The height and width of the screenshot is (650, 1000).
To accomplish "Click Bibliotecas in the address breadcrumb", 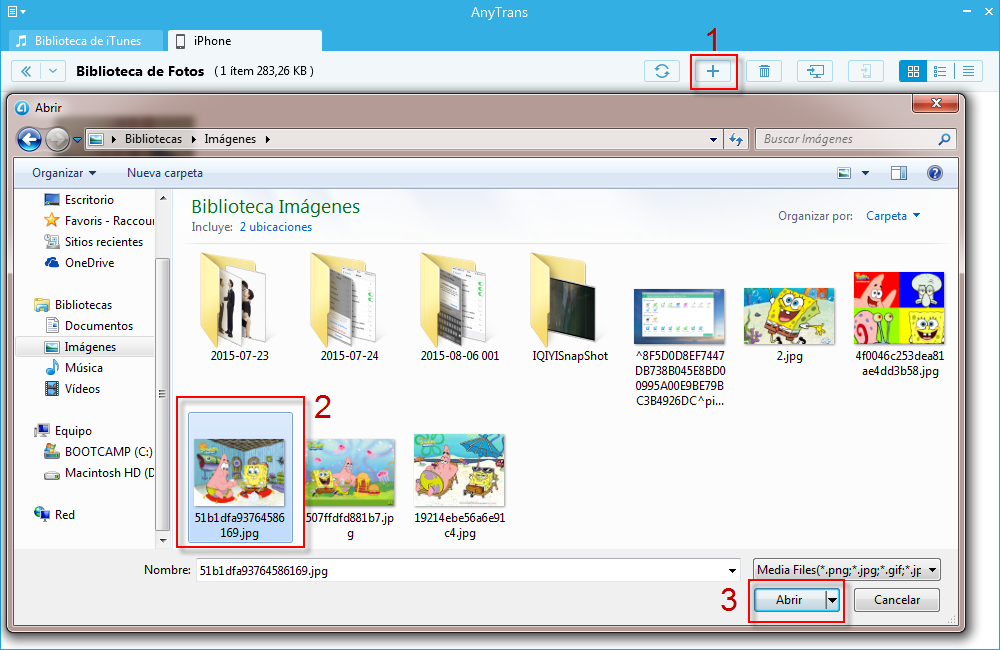I will pyautogui.click(x=153, y=139).
